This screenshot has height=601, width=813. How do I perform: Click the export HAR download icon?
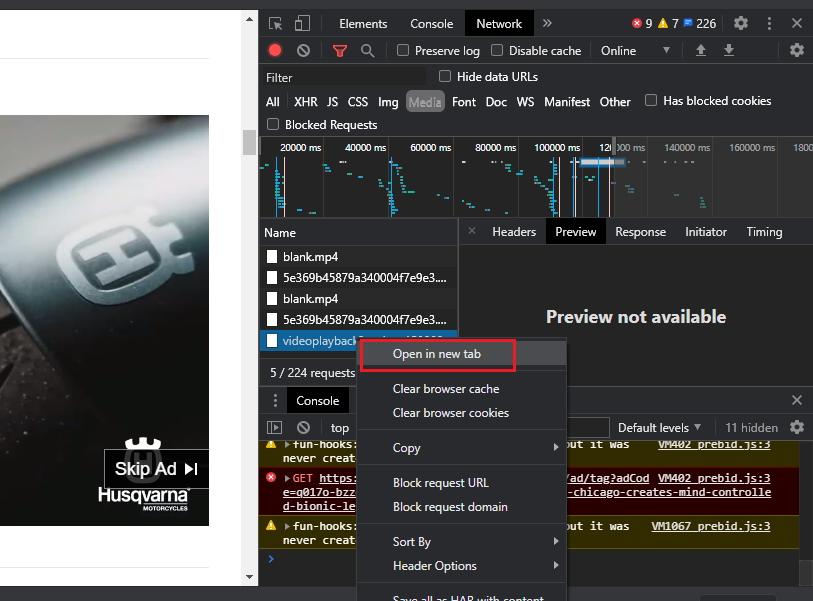pyautogui.click(x=728, y=50)
